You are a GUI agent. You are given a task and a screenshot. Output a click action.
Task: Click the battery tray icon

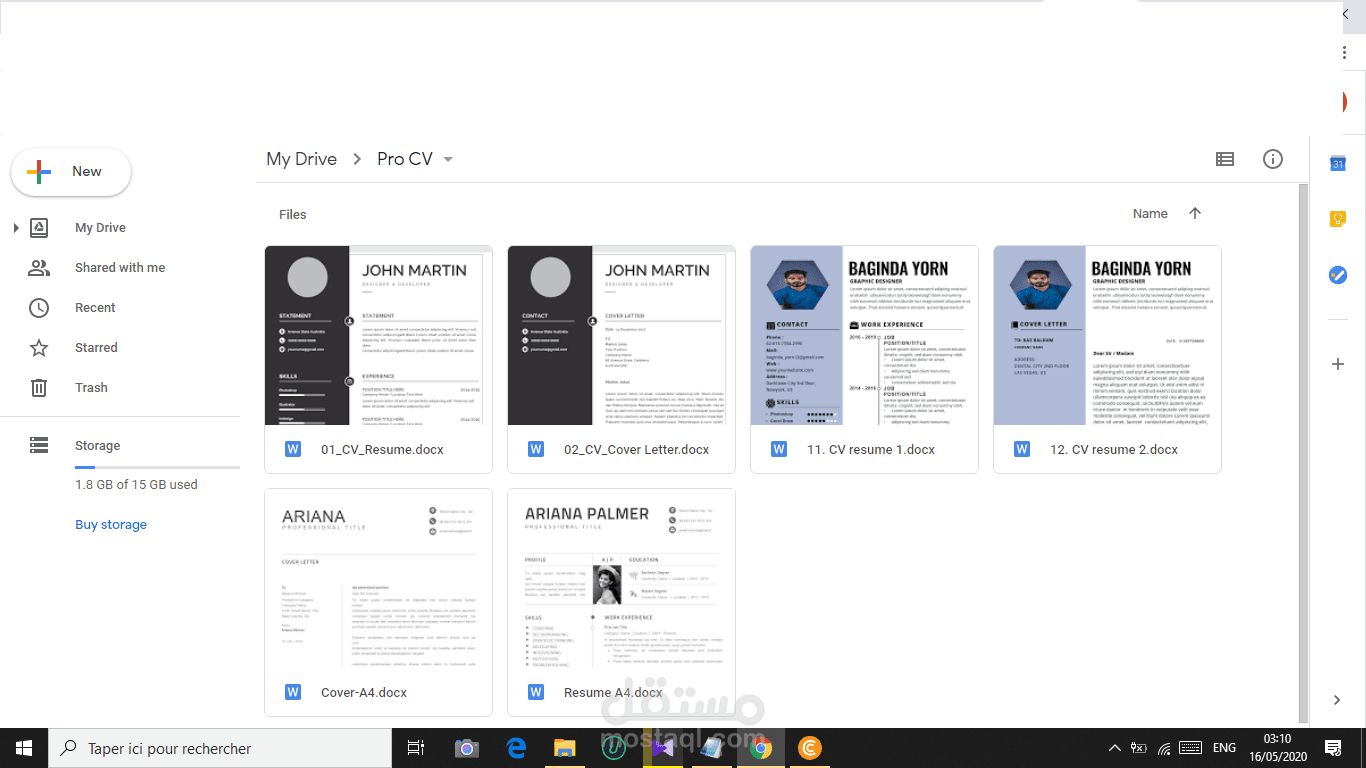point(1139,748)
